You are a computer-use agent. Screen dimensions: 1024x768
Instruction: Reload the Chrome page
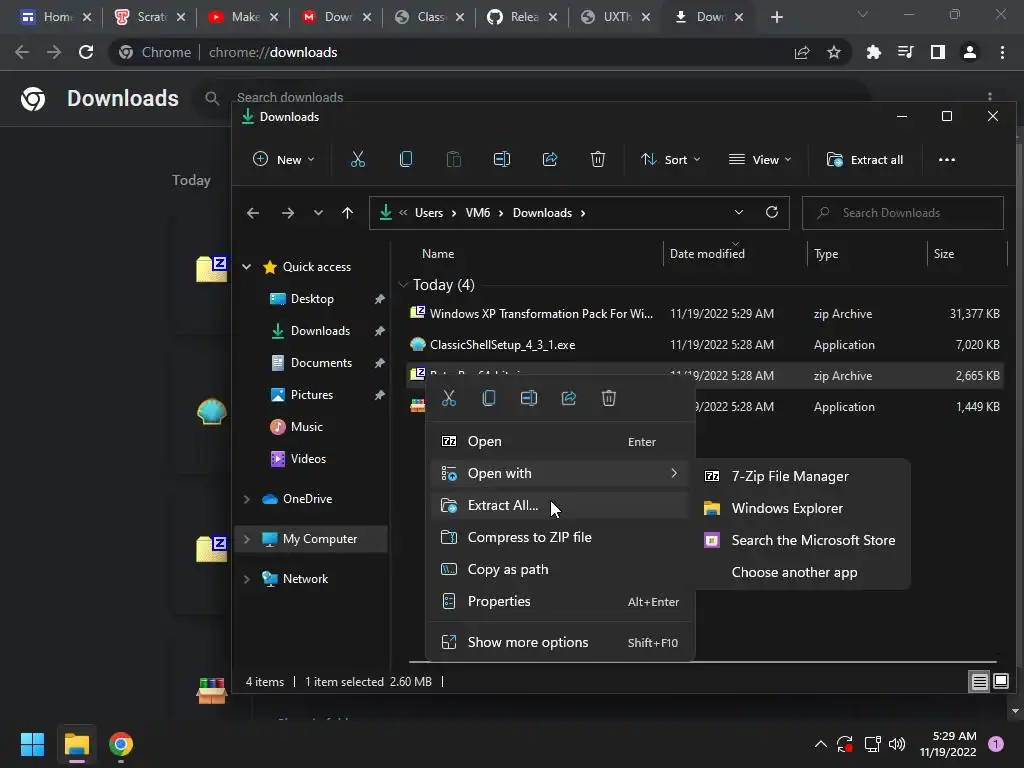(x=86, y=52)
